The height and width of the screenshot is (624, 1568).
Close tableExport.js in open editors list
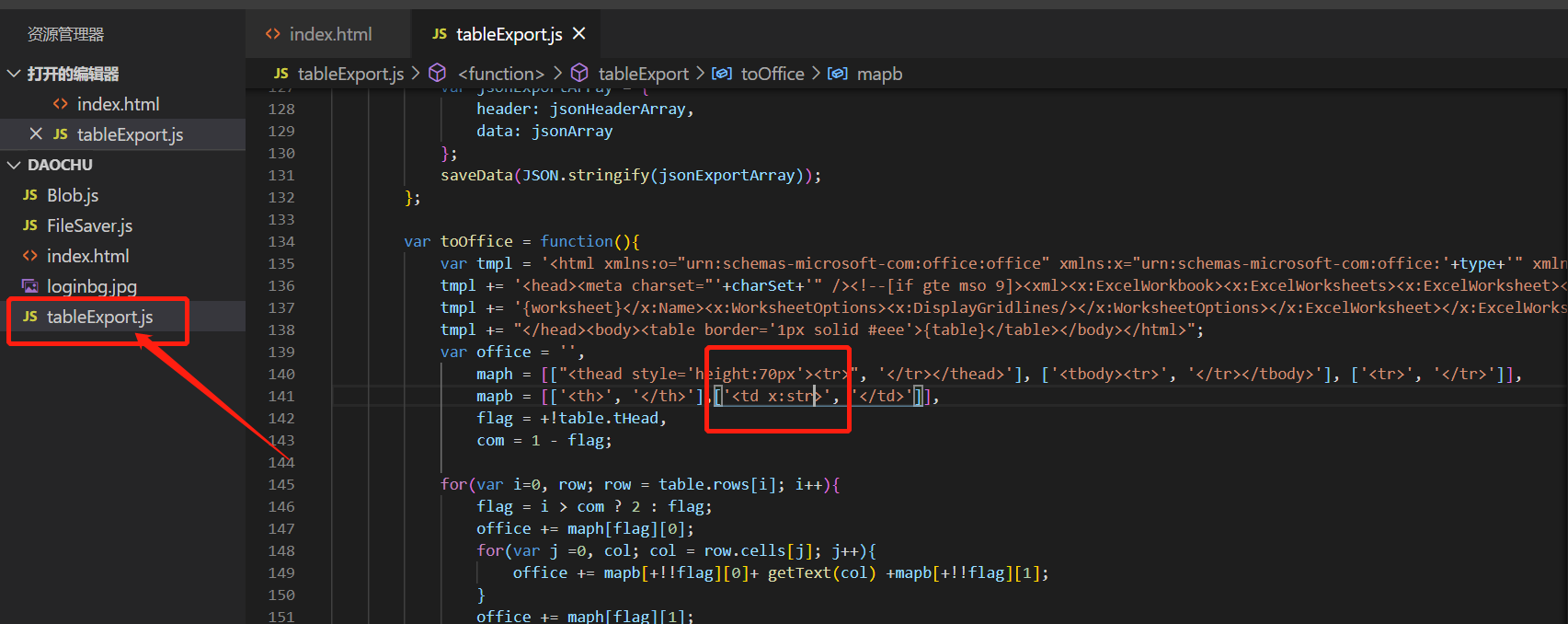tap(36, 134)
